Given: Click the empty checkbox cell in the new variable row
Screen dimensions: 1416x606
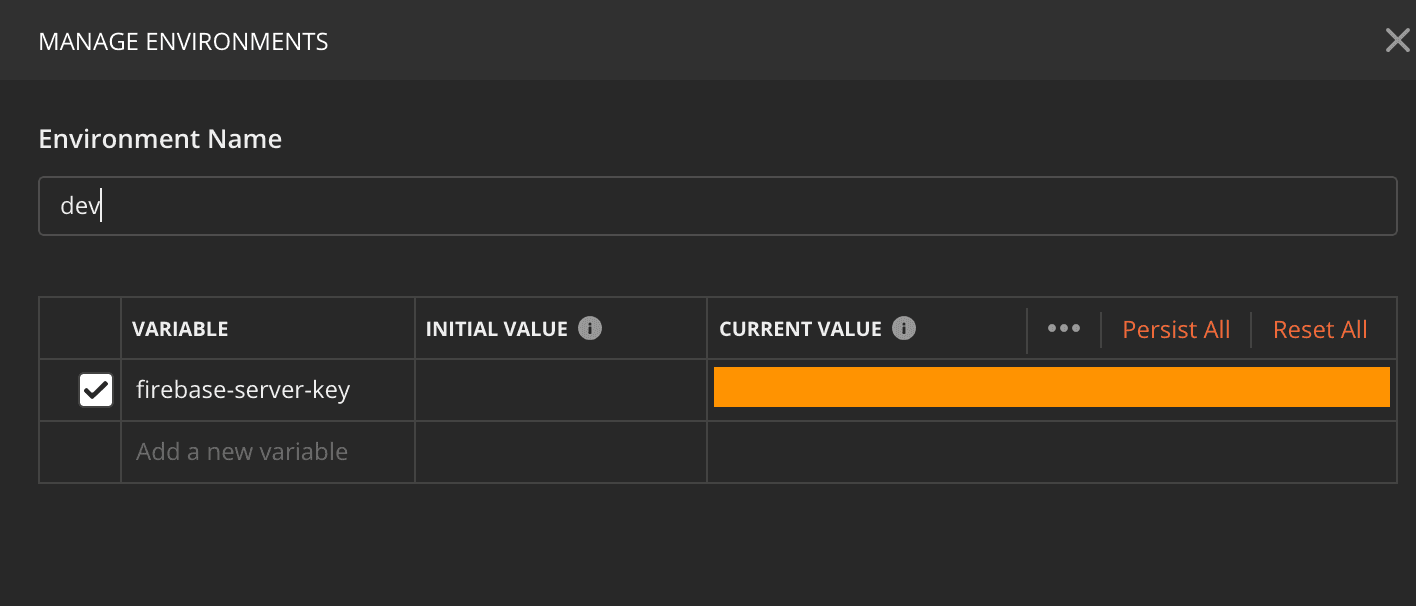Looking at the screenshot, I should (80, 452).
